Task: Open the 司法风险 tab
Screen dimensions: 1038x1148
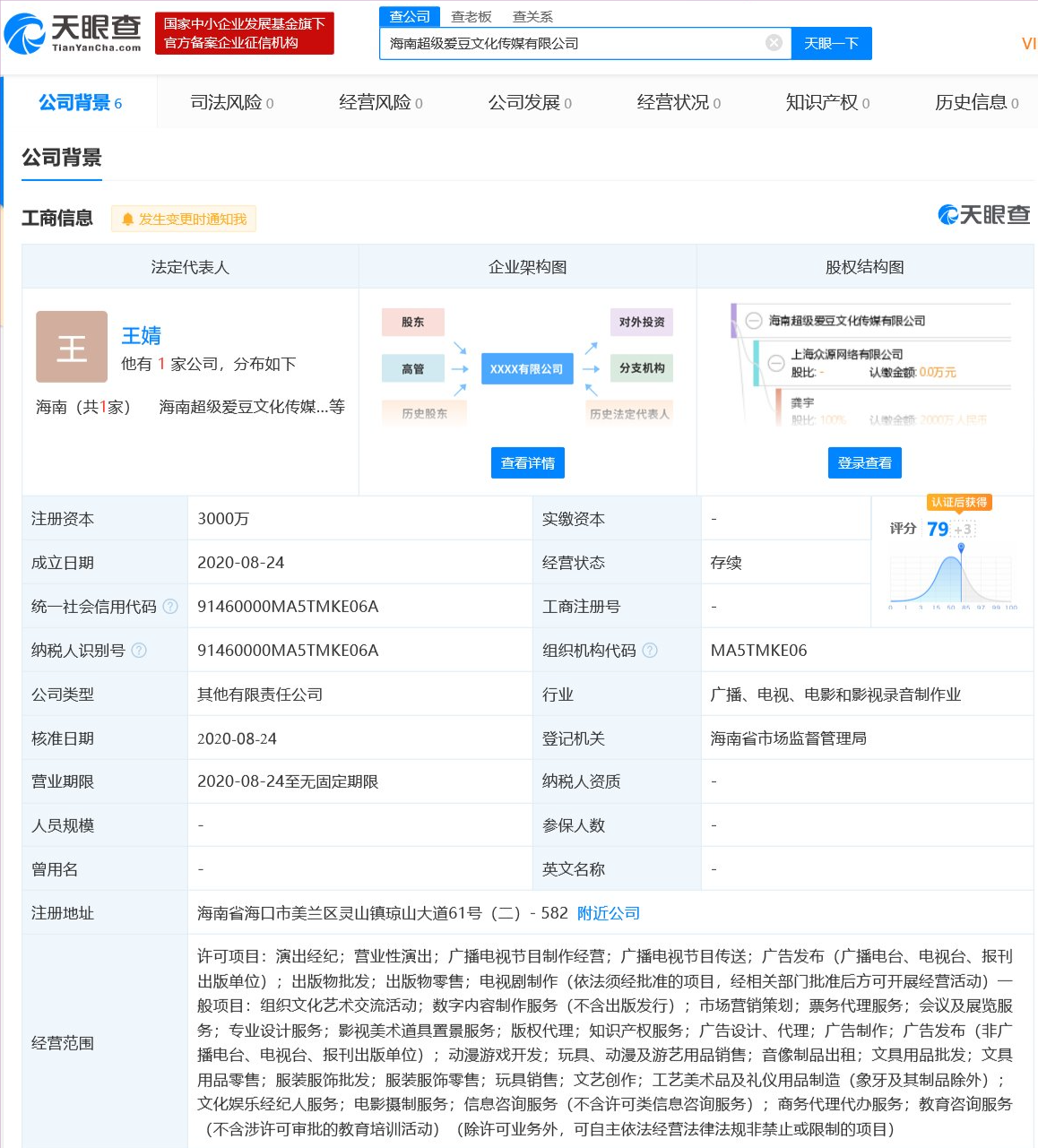Action: point(231,103)
